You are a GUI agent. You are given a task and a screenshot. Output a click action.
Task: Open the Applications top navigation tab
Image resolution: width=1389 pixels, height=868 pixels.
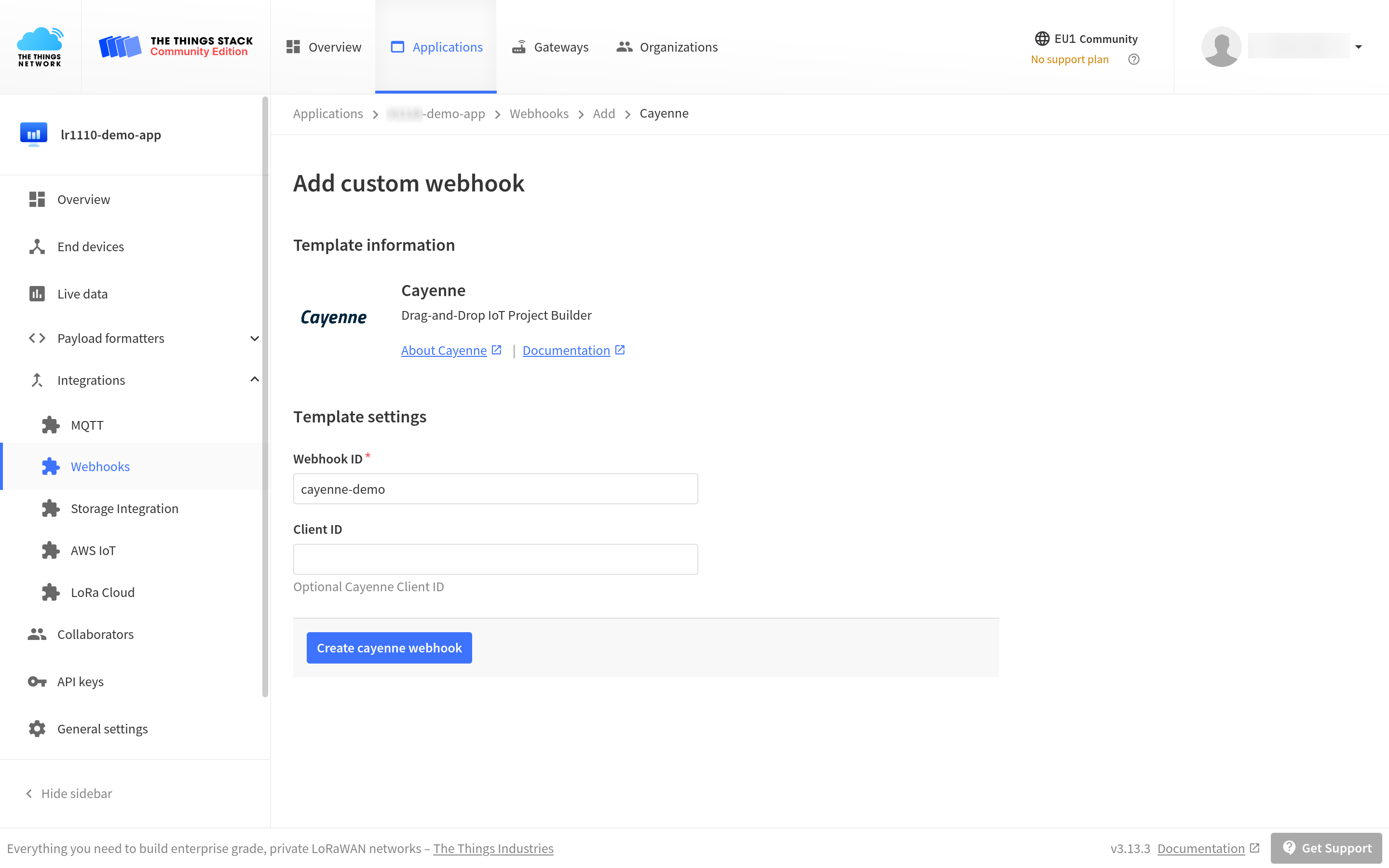click(x=436, y=47)
